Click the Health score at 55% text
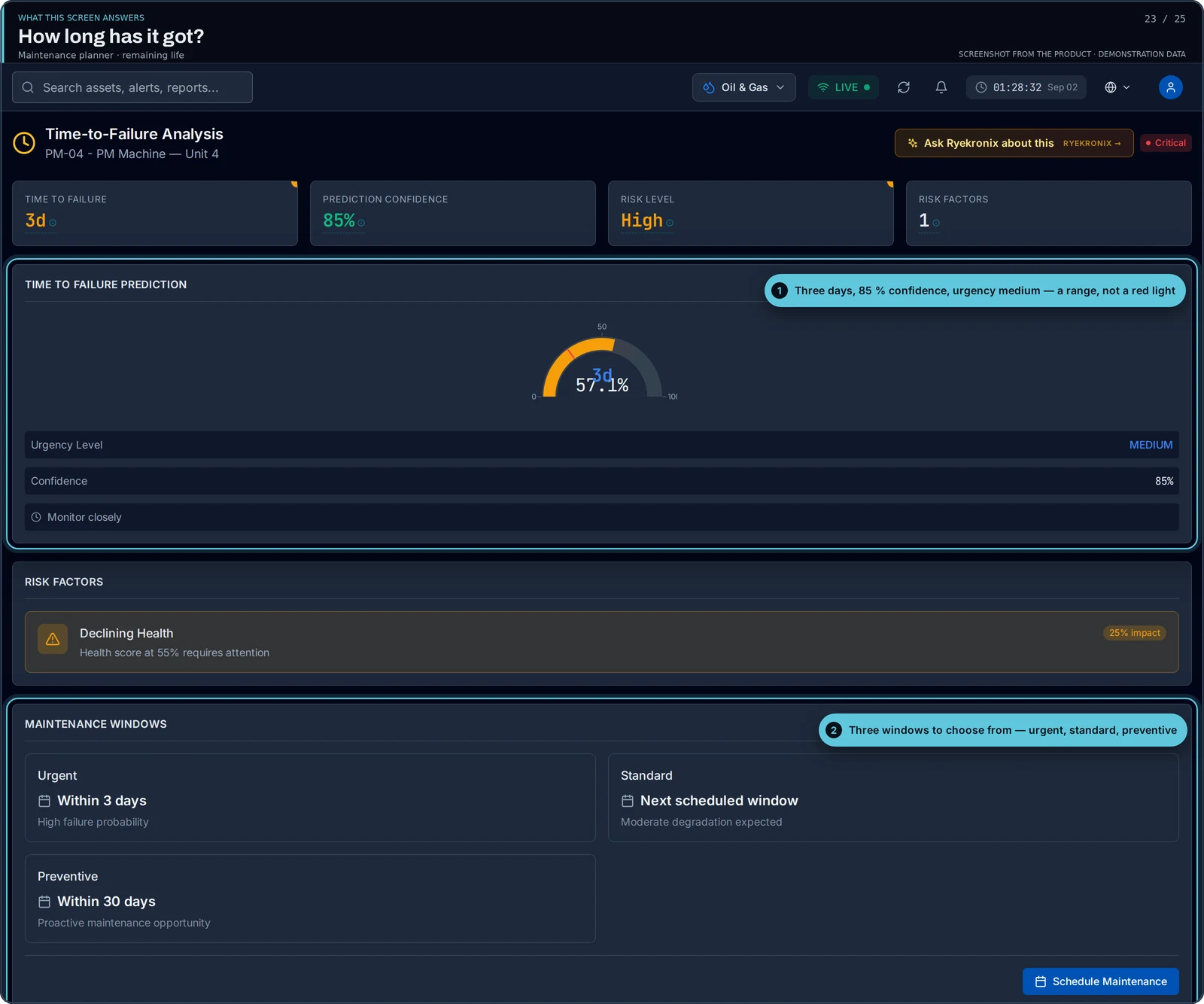 (175, 653)
